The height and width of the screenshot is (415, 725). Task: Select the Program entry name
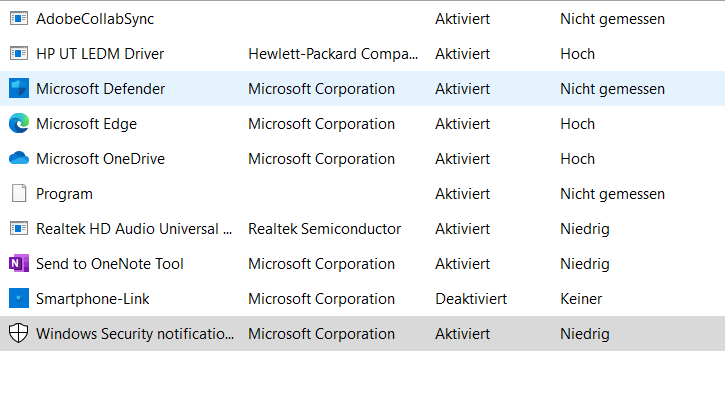click(64, 194)
